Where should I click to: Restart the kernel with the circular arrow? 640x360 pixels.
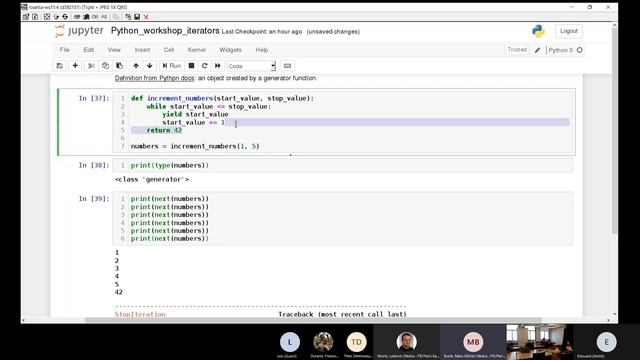click(x=204, y=66)
